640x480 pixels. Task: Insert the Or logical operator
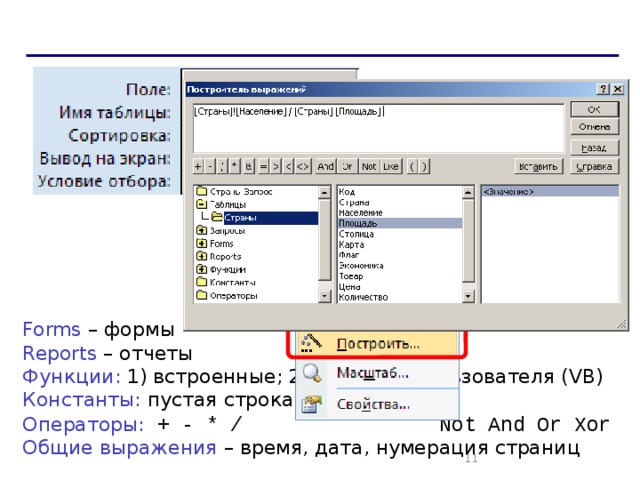click(x=347, y=167)
